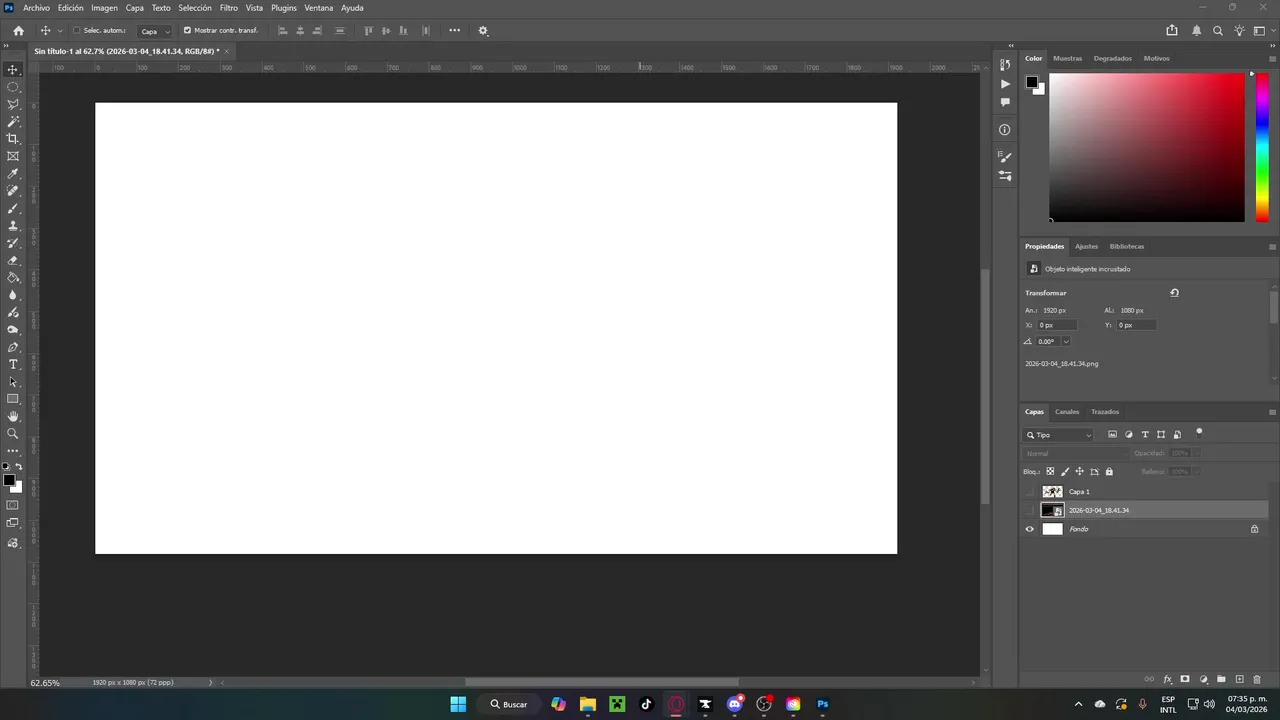This screenshot has height=720, width=1280.
Task: Open the Color panel menu
Action: (x=1272, y=58)
